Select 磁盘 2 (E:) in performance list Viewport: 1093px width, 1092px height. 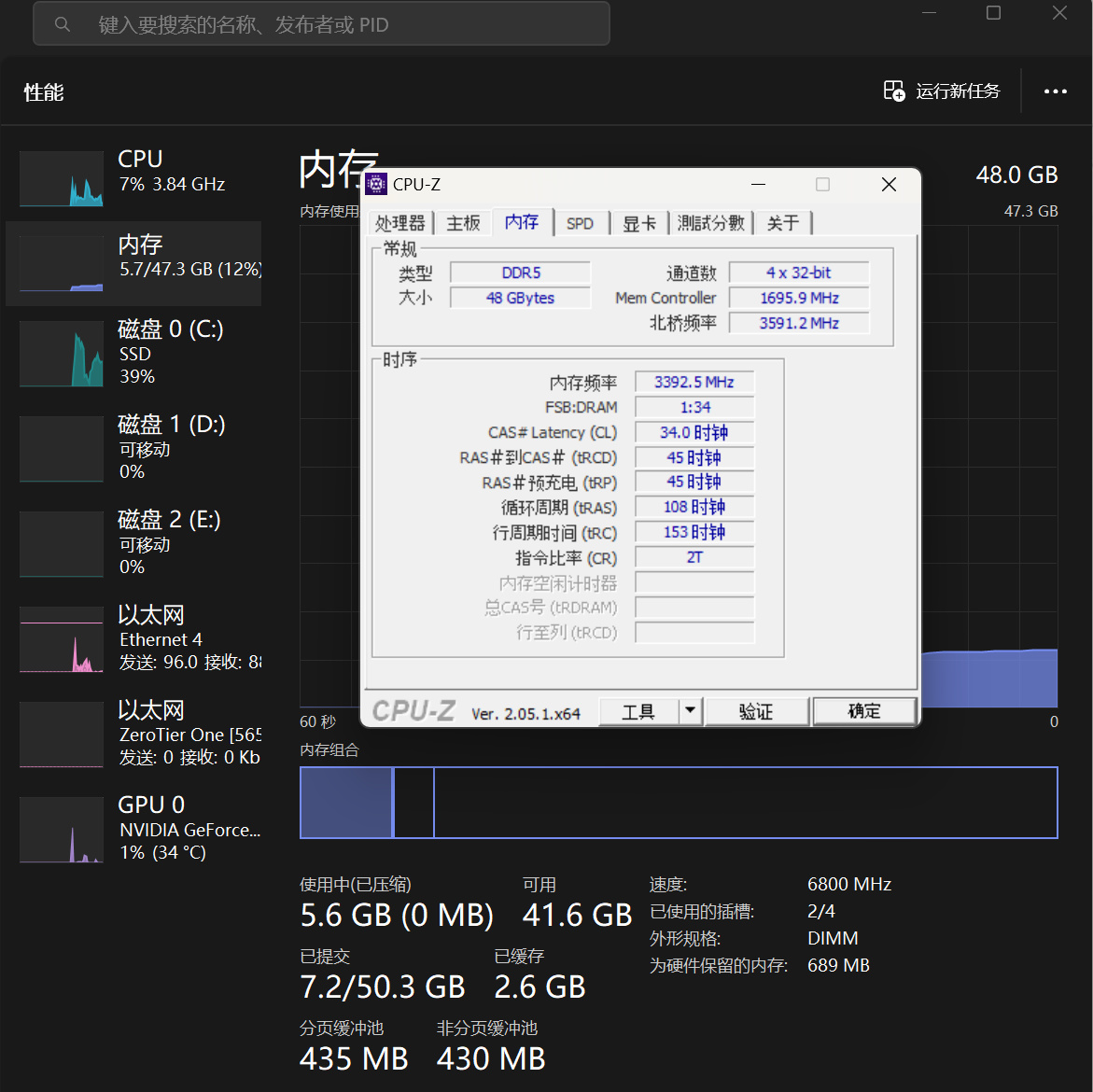click(x=133, y=543)
